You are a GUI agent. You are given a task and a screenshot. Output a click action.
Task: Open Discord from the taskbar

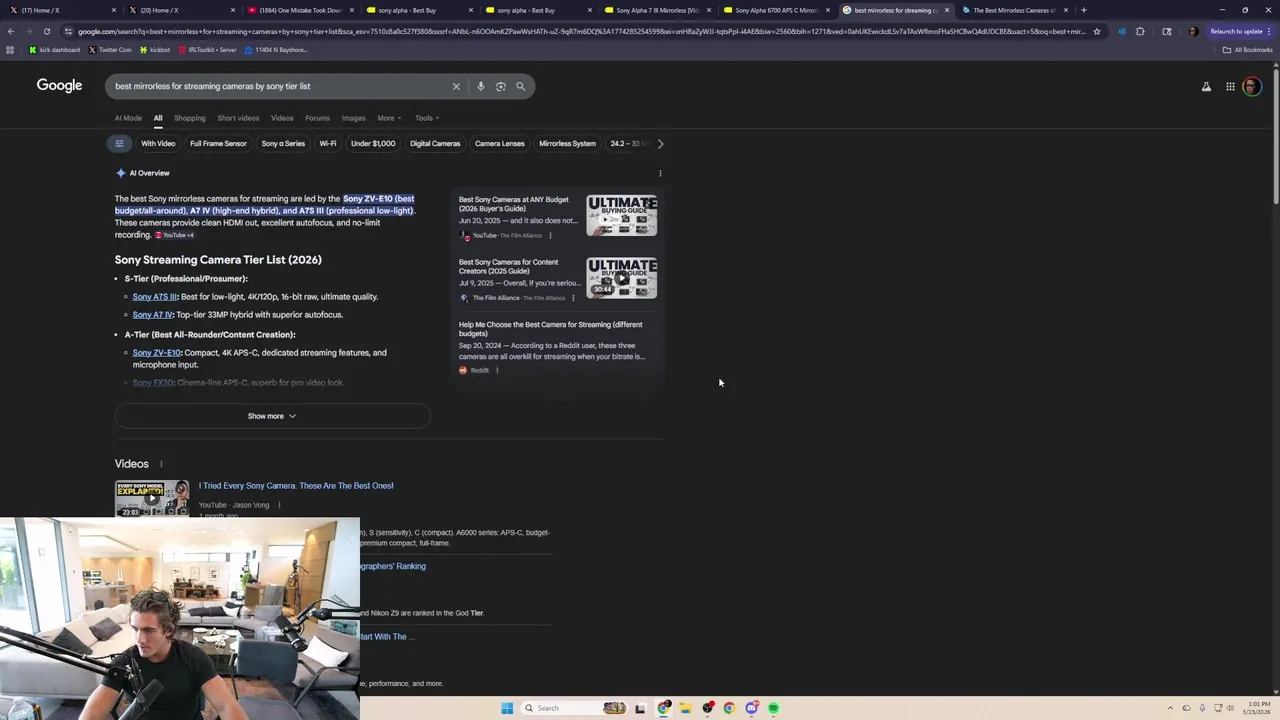pos(751,708)
